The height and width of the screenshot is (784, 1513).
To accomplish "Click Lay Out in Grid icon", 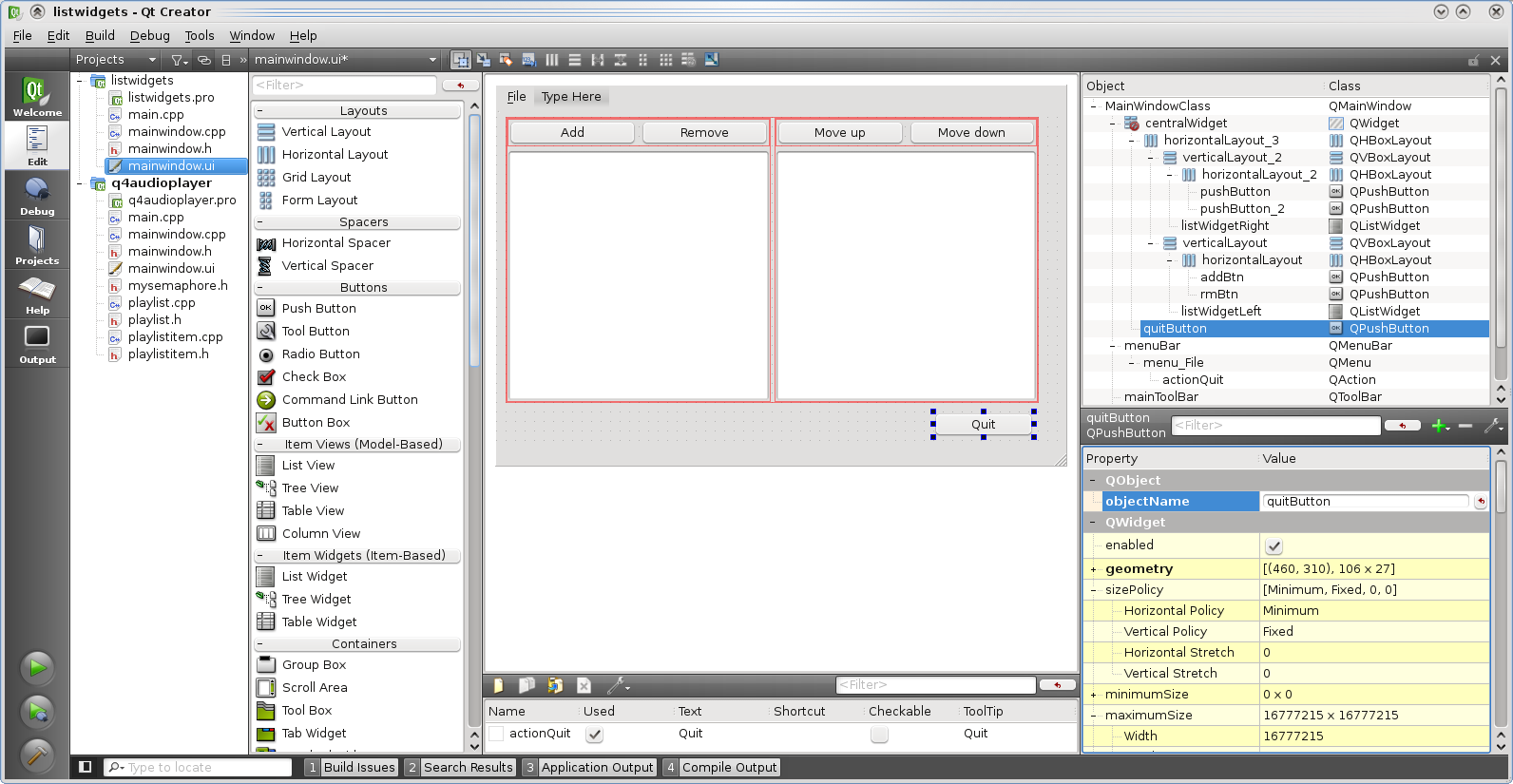I will tap(666, 60).
